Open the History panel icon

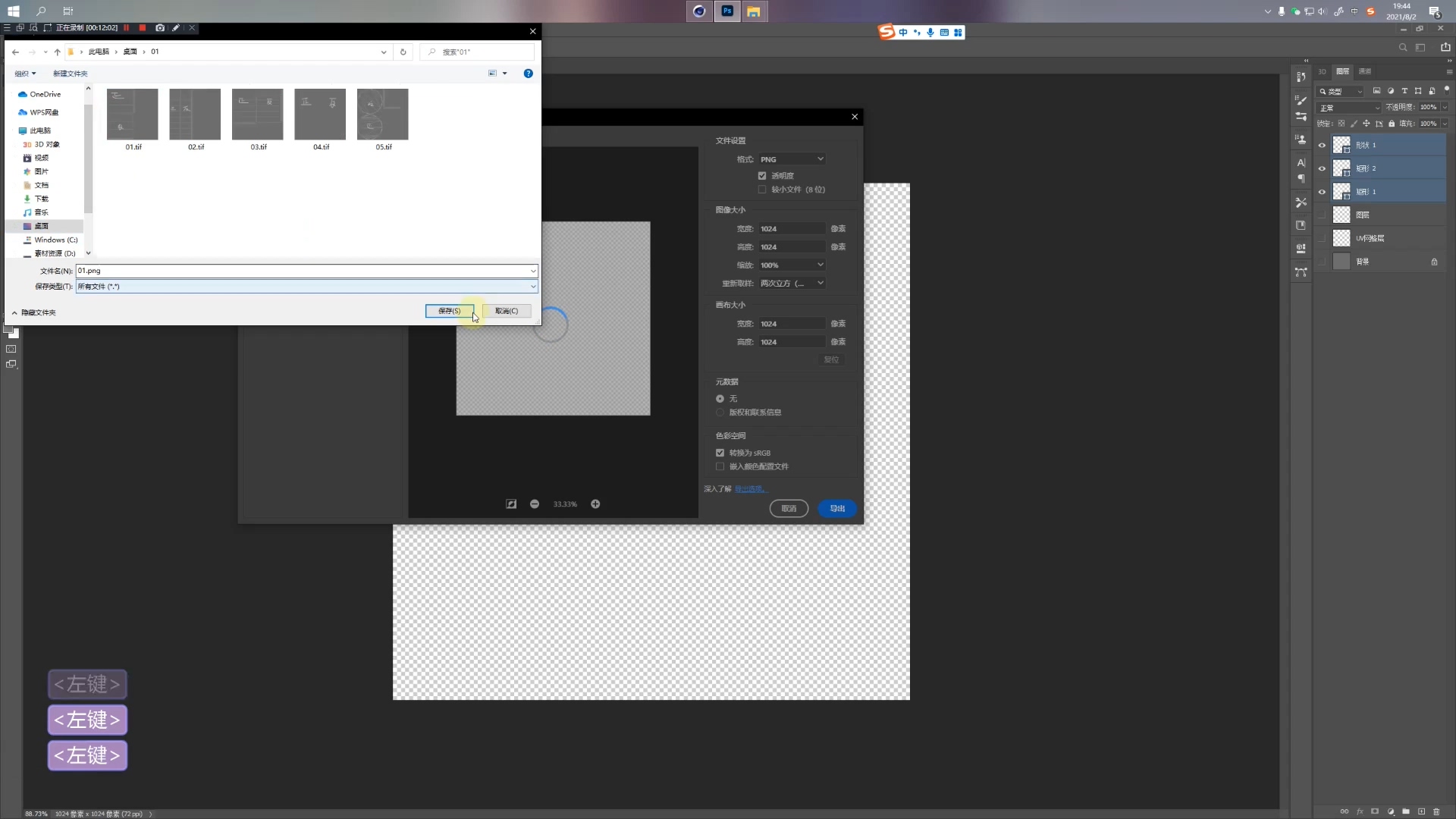[x=1301, y=77]
